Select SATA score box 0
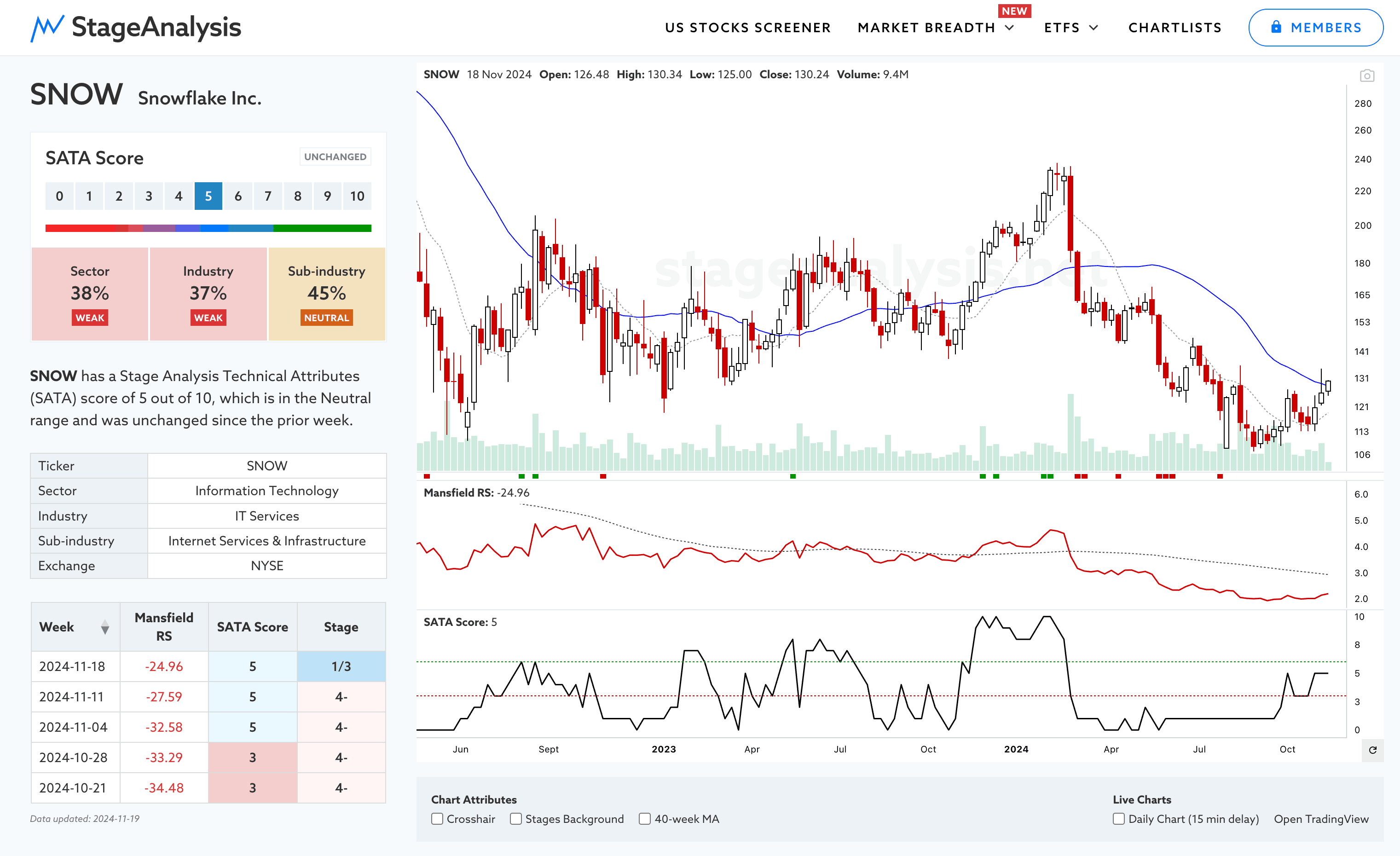The width and height of the screenshot is (1400, 856). click(x=59, y=196)
